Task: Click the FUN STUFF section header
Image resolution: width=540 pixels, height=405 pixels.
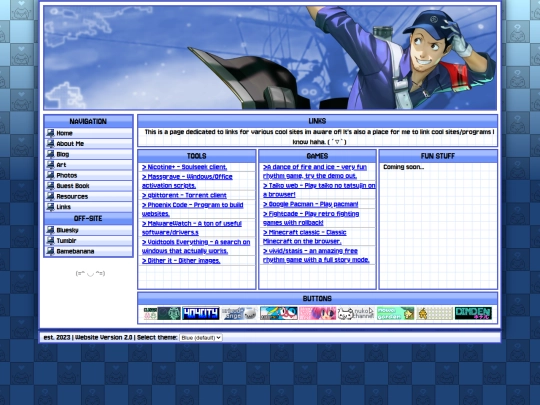Action: coord(438,156)
